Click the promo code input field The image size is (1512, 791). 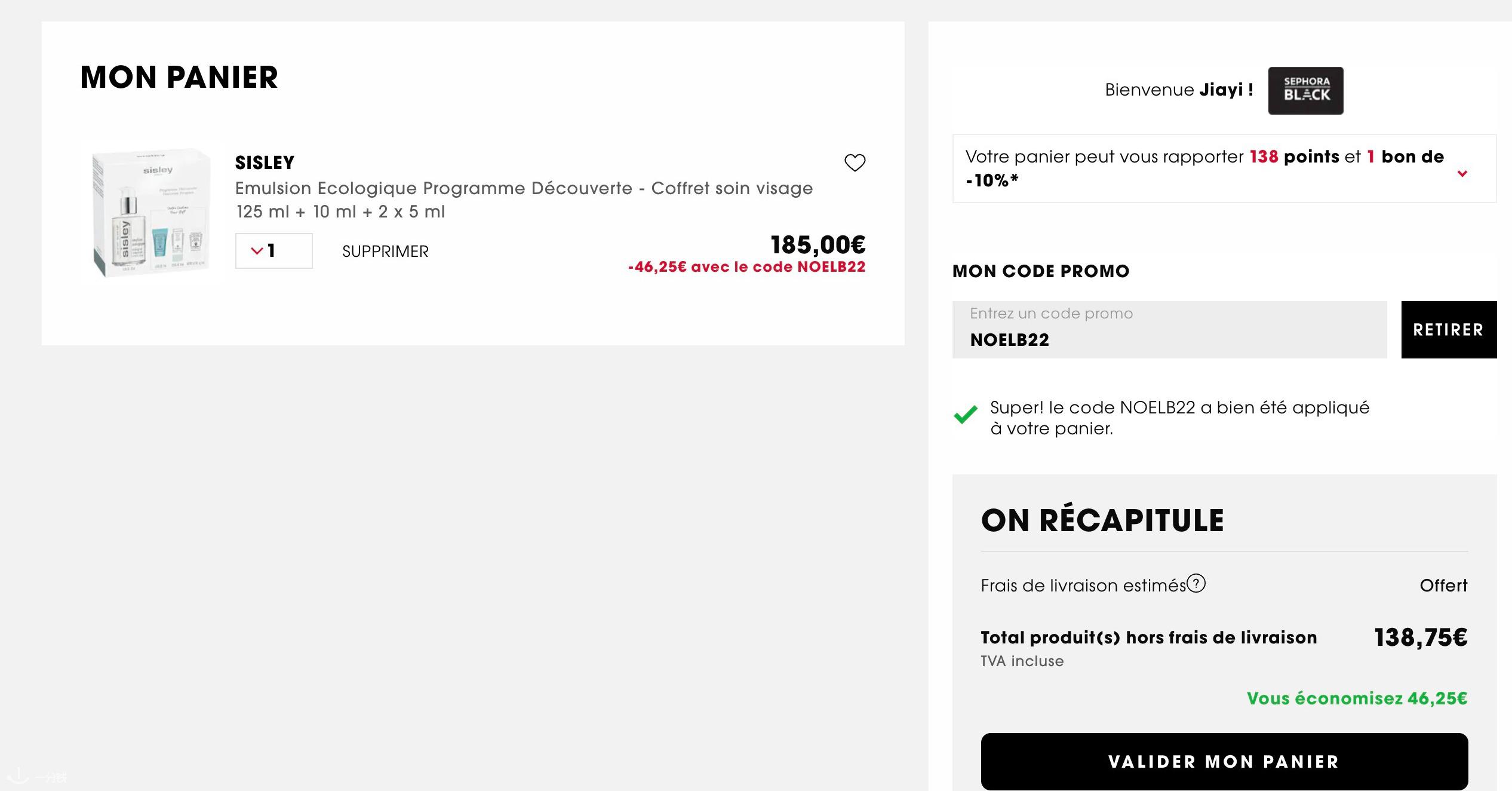point(1169,330)
